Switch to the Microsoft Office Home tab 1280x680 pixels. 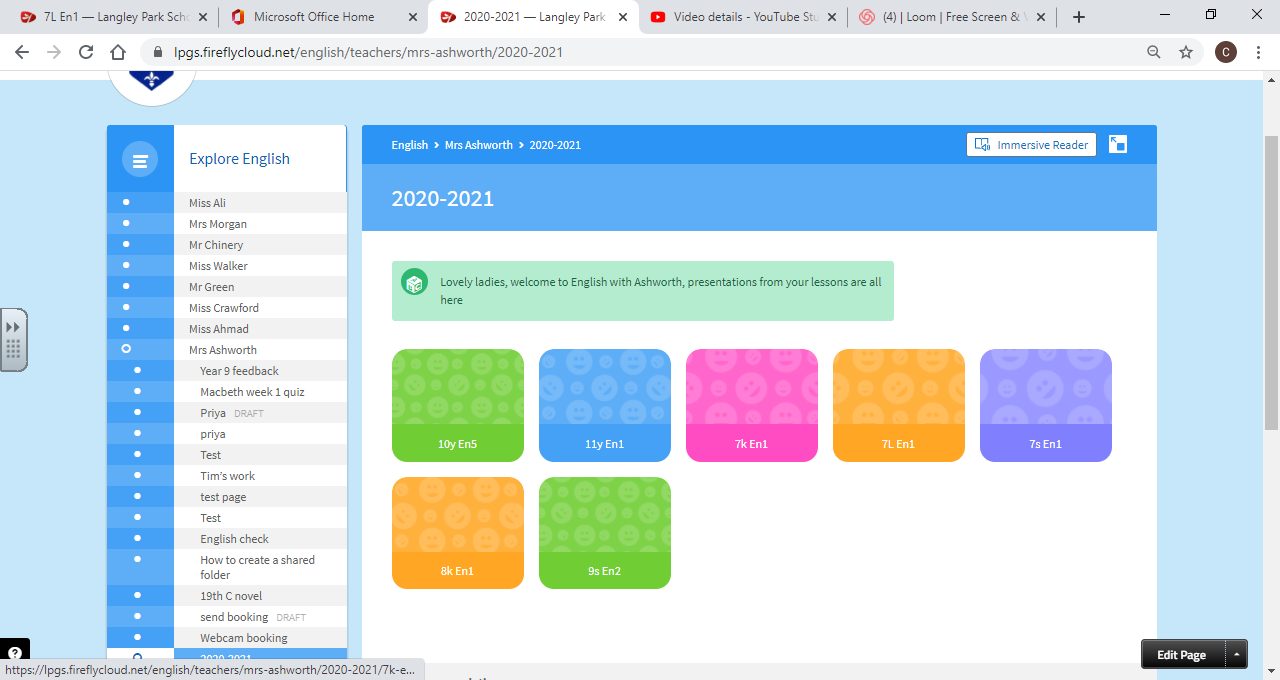313,17
